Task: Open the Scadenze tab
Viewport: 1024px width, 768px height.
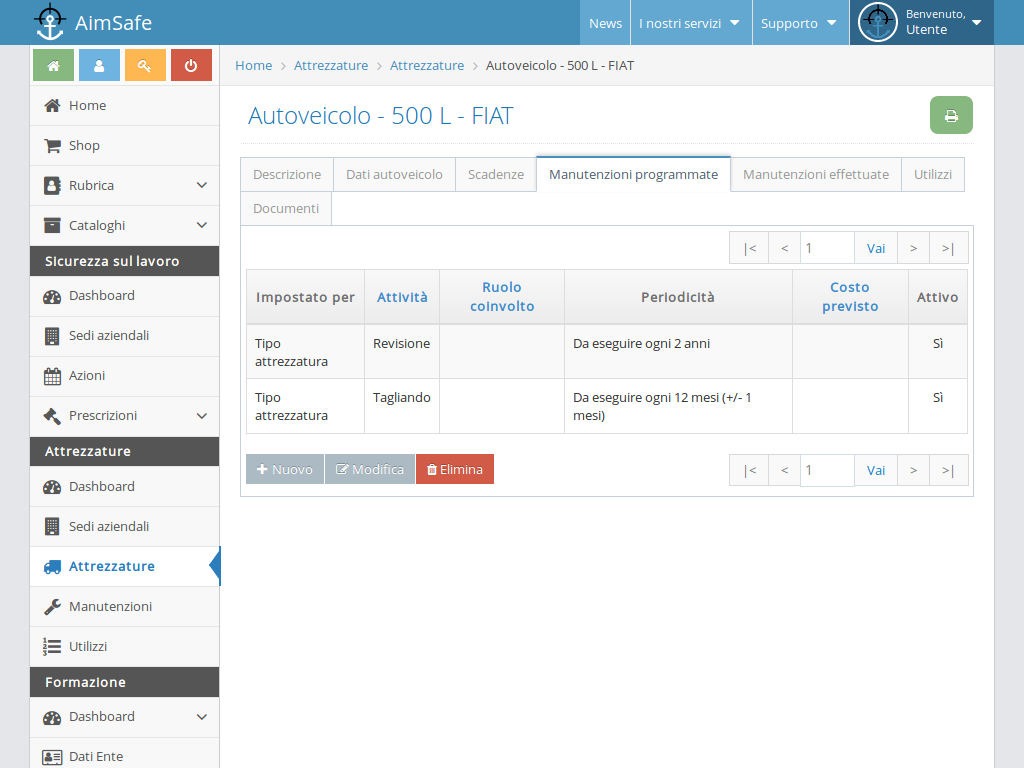Action: click(x=496, y=174)
